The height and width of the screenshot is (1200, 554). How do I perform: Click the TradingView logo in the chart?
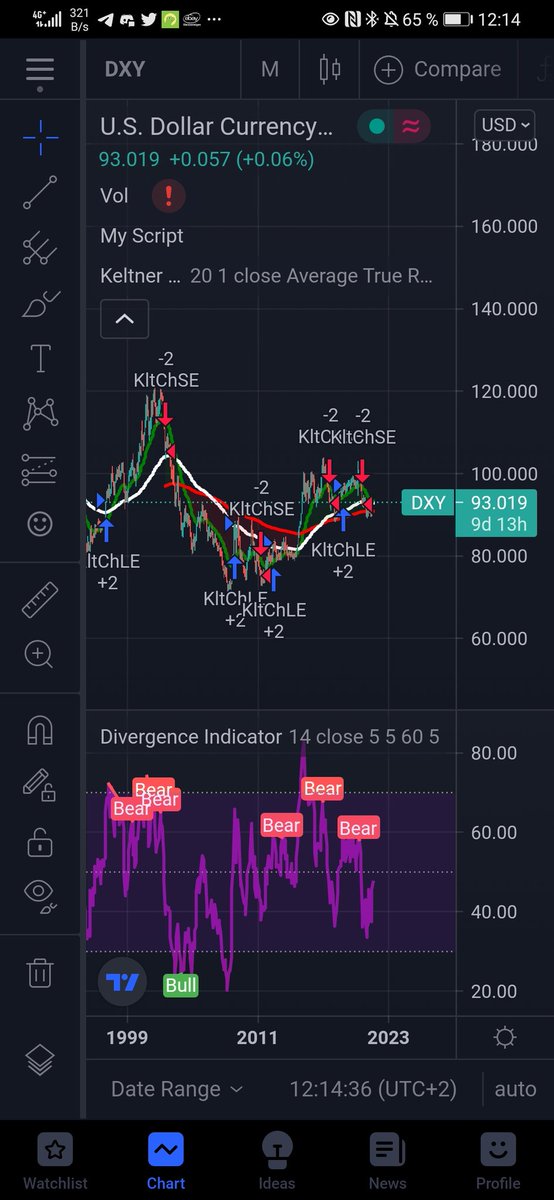tap(123, 983)
